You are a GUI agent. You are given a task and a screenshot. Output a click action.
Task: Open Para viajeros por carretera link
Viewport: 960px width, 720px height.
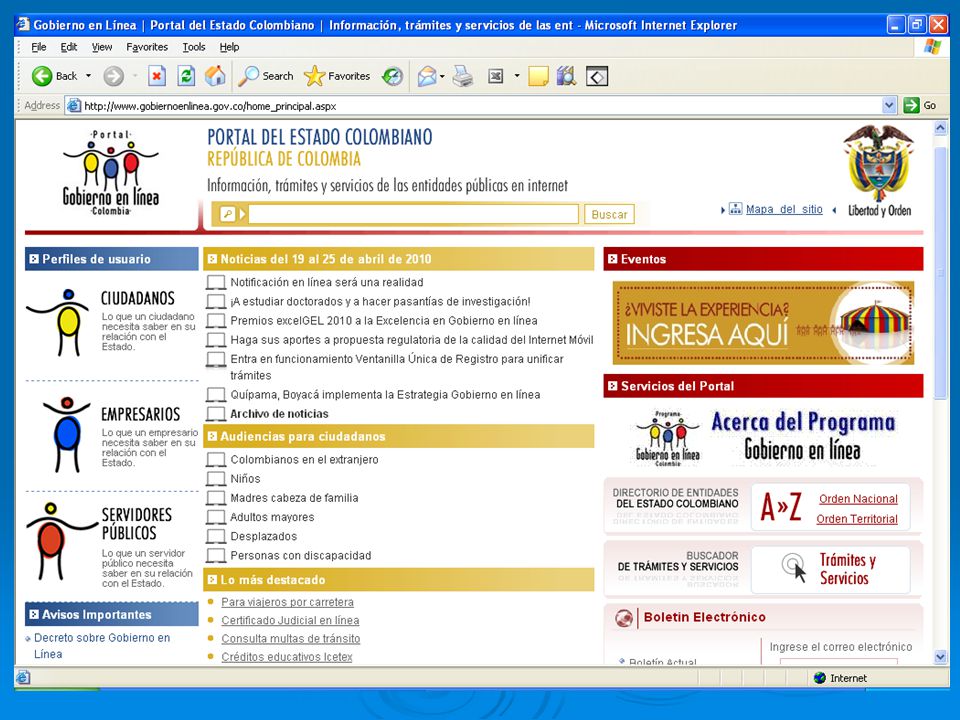click(287, 602)
